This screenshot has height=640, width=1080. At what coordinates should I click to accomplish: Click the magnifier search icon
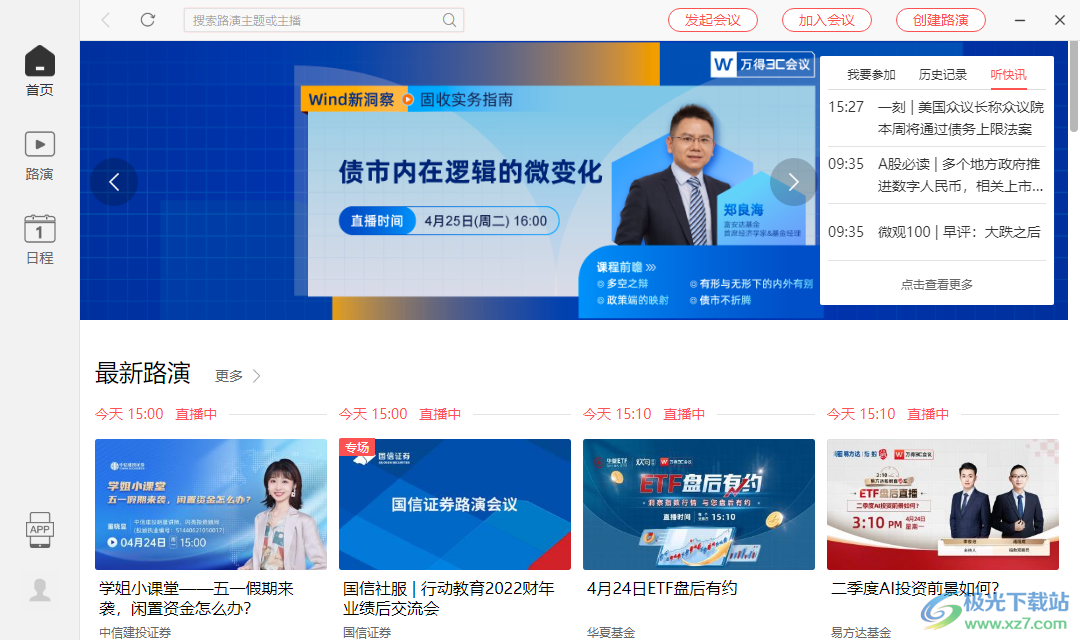(449, 20)
